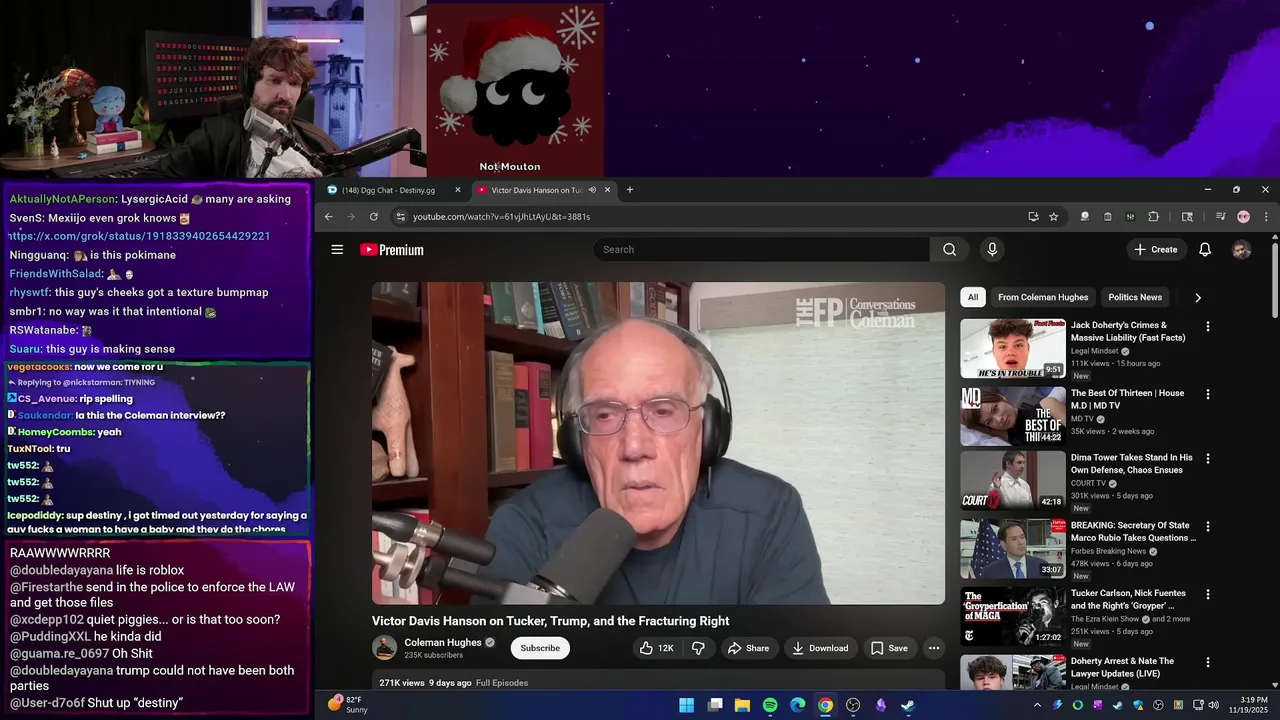This screenshot has height=720, width=1280.
Task: Save the video to a playlist
Action: point(889,648)
